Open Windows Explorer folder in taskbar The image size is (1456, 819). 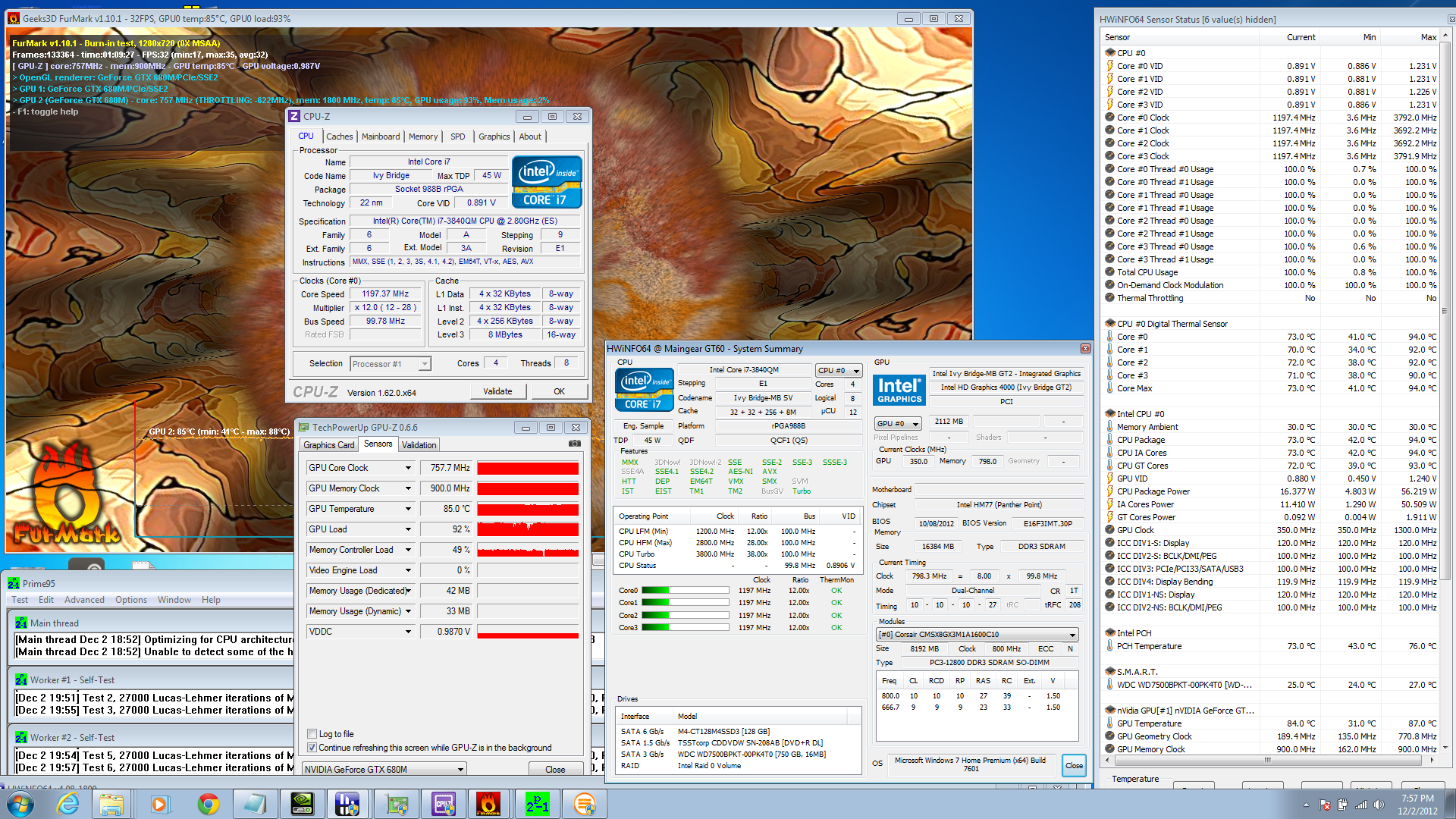[111, 804]
